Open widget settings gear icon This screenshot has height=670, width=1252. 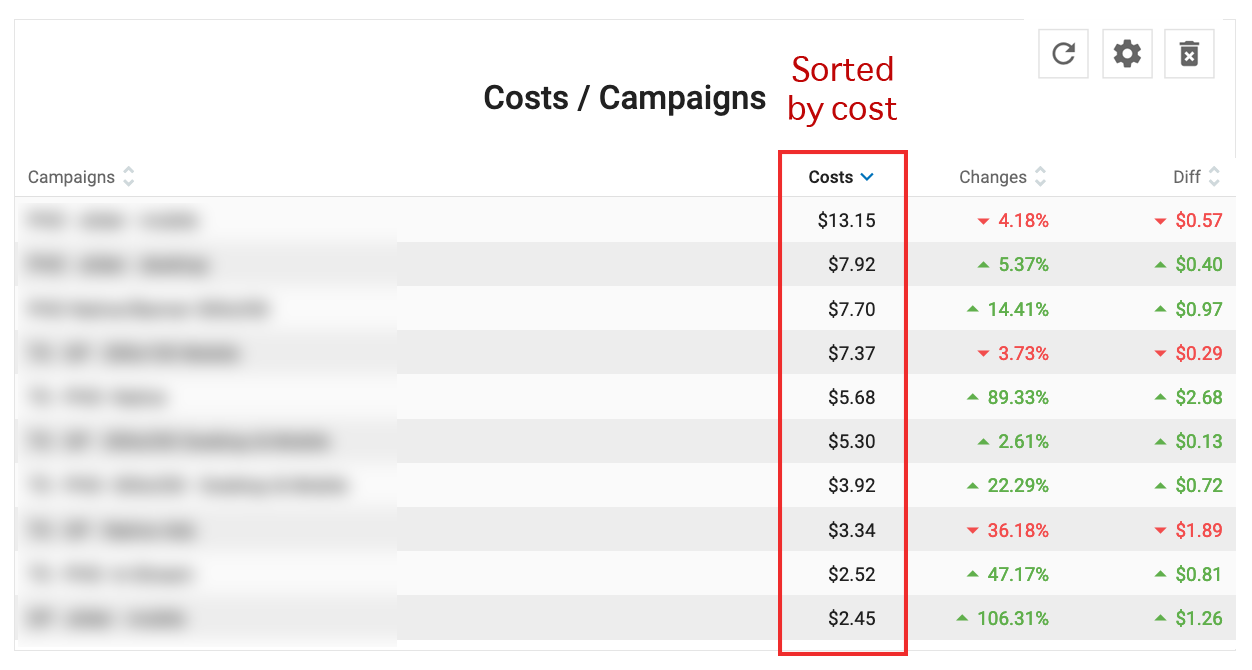pos(1127,53)
